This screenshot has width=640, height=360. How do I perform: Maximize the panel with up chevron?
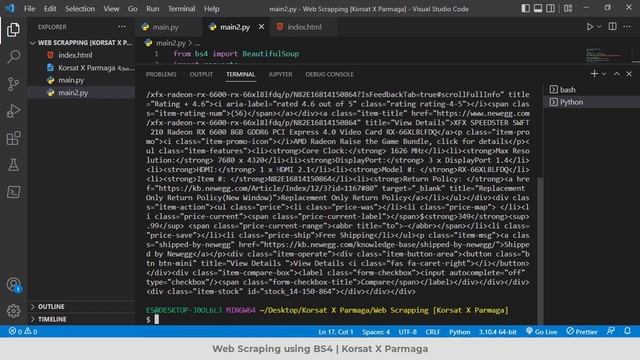[616, 74]
